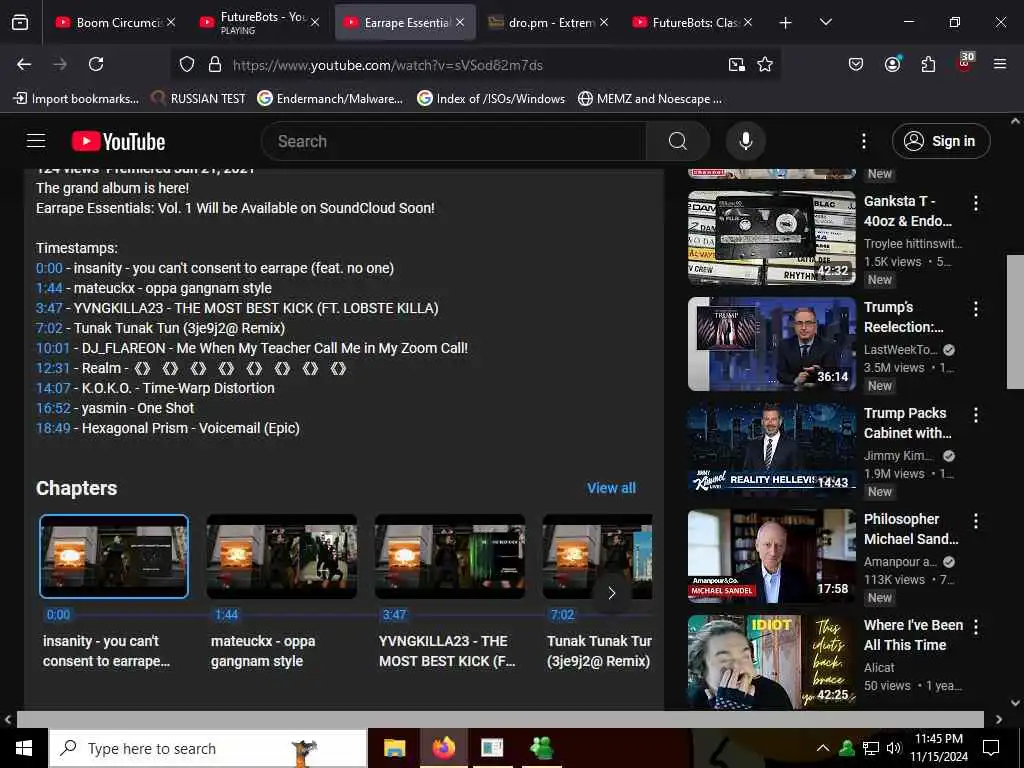Click the horizontal page scrollbar

[500, 719]
